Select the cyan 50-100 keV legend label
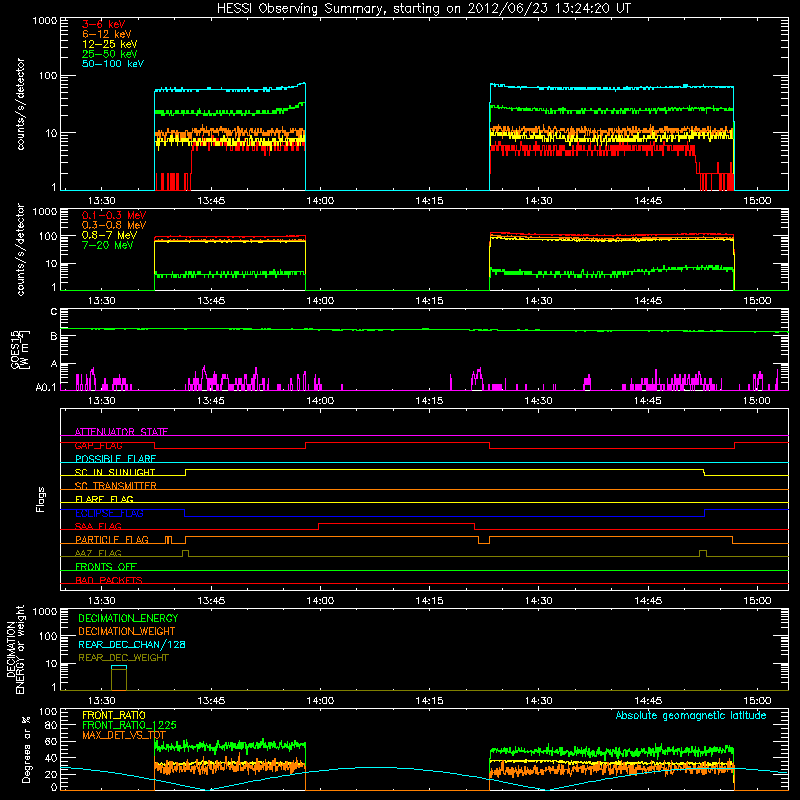The image size is (800, 800). click(x=112, y=64)
